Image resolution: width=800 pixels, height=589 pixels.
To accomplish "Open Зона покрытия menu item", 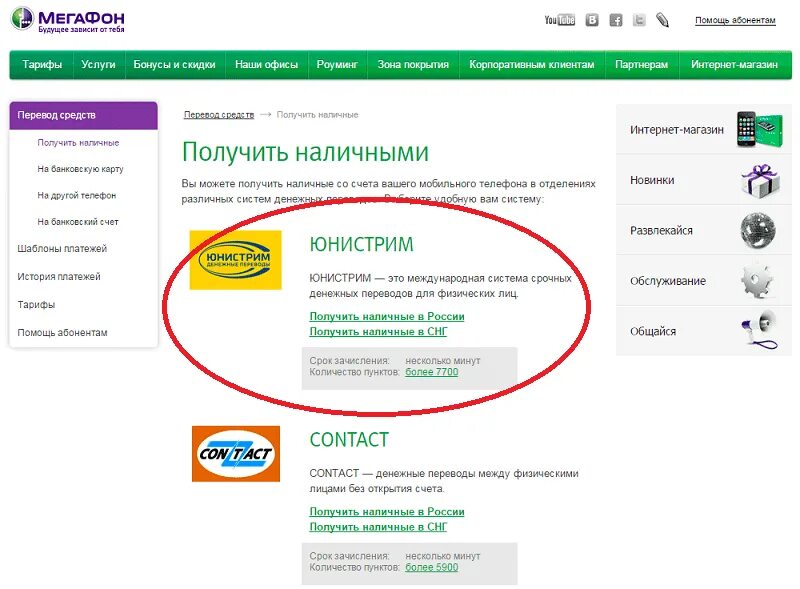I will (413, 64).
